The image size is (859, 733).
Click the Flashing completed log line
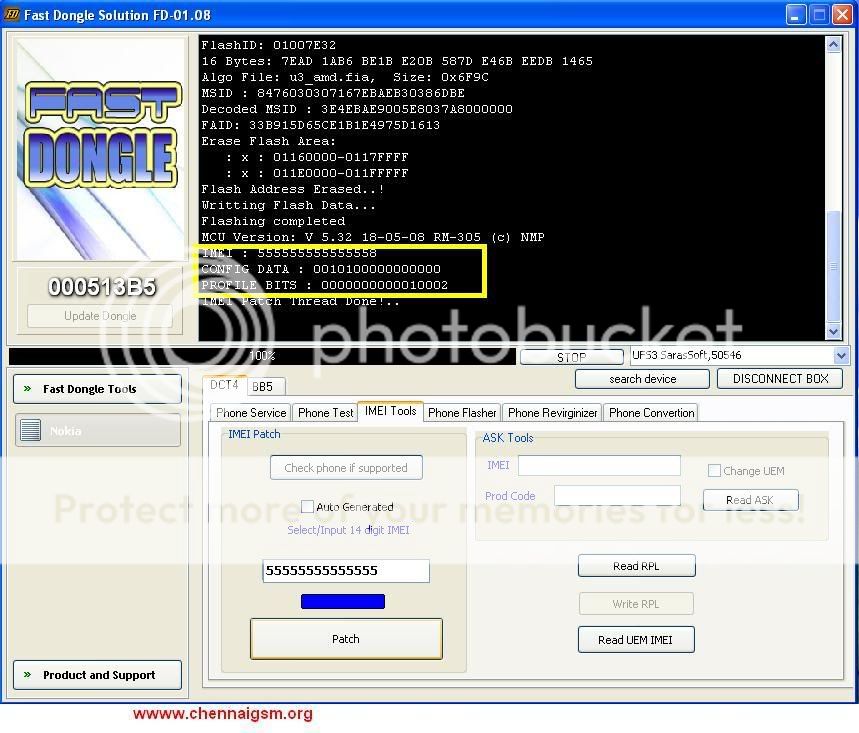point(273,221)
